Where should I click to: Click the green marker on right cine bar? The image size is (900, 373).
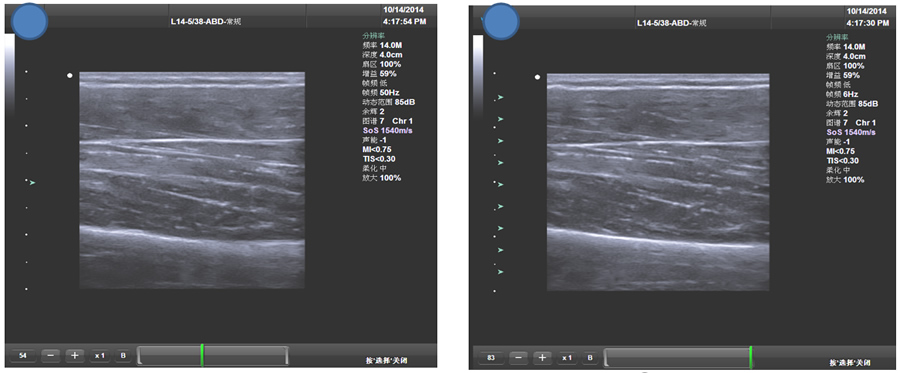(x=750, y=358)
